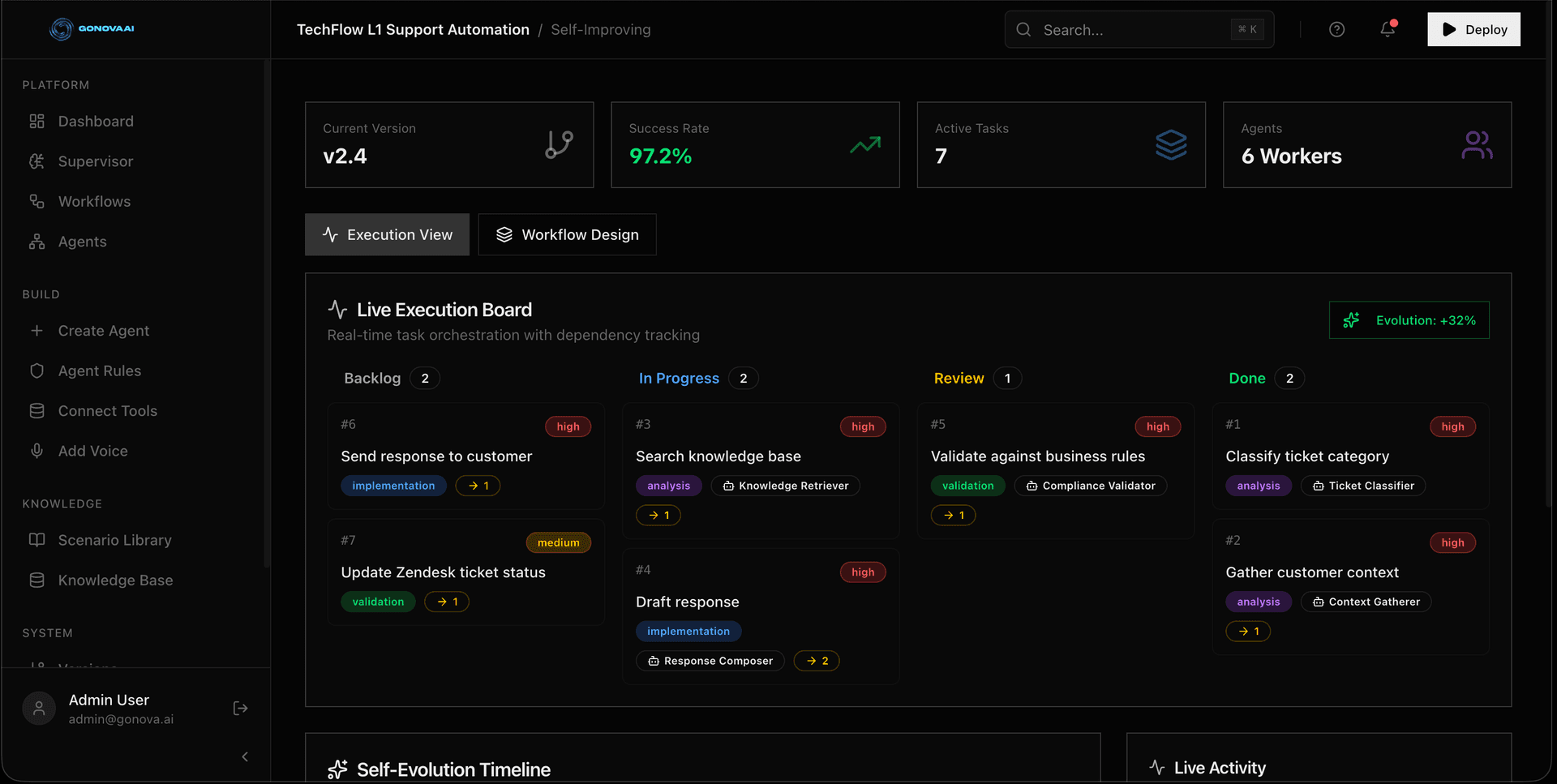Click the logout icon beside Admin User

click(x=240, y=709)
